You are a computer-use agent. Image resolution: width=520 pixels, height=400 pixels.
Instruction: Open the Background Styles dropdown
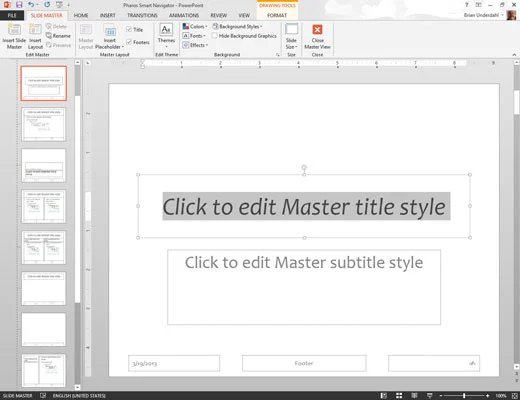(x=237, y=26)
